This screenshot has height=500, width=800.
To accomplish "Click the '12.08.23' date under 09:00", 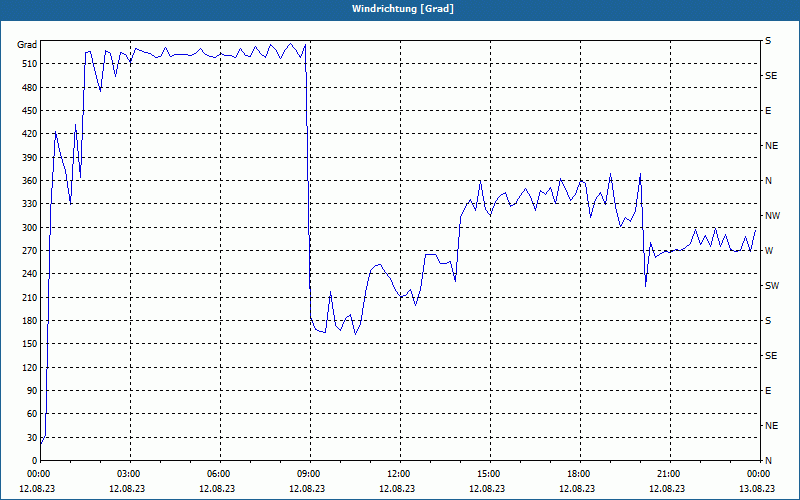I will (x=307, y=488).
